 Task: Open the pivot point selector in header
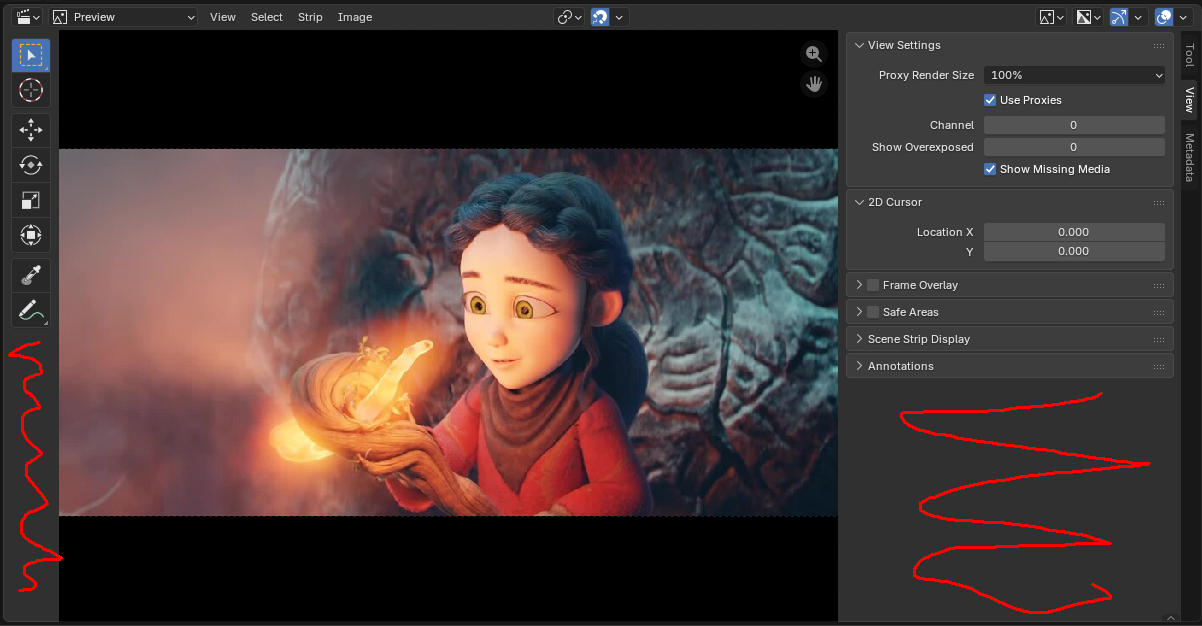(x=570, y=17)
